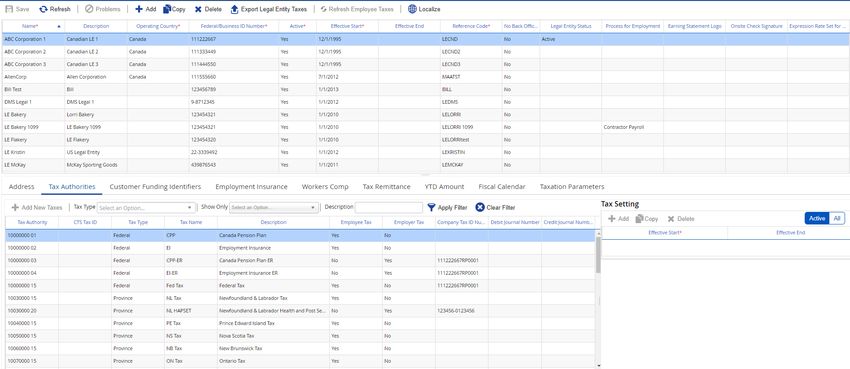
Task: Click Nova Scotia Tax description
Action: point(273,336)
